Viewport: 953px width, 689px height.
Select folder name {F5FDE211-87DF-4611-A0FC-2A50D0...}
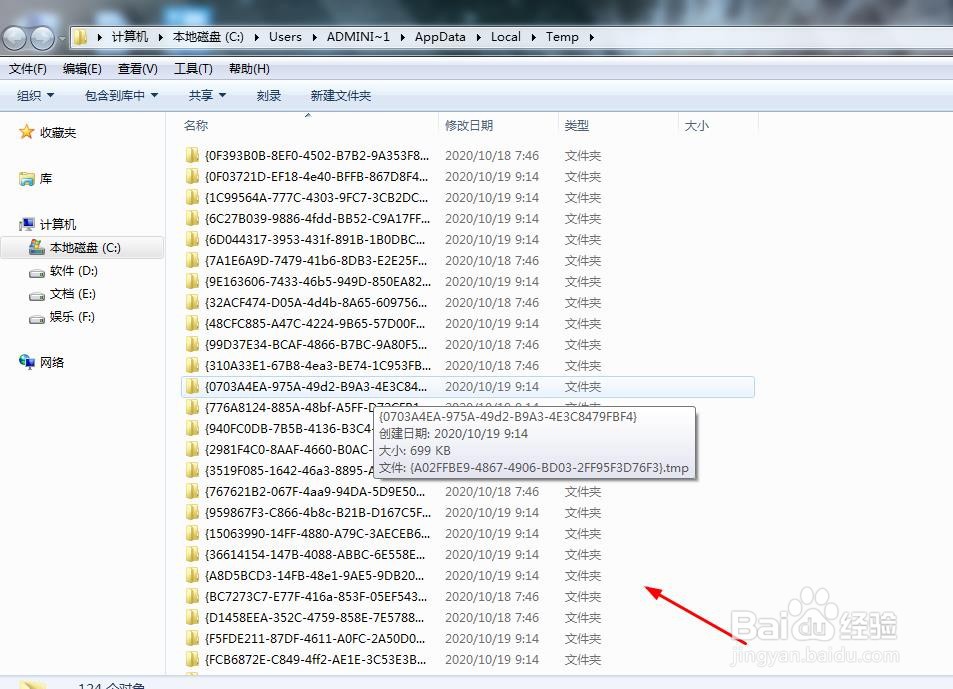pos(315,639)
